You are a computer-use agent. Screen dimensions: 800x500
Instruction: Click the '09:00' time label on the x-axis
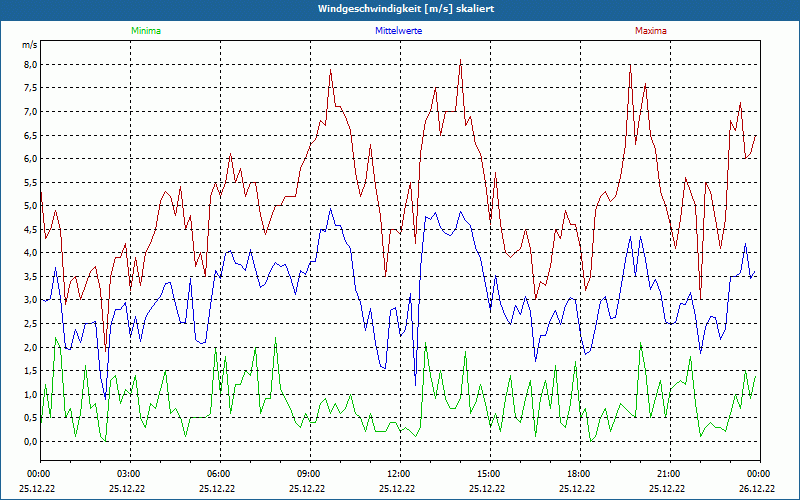coord(309,474)
